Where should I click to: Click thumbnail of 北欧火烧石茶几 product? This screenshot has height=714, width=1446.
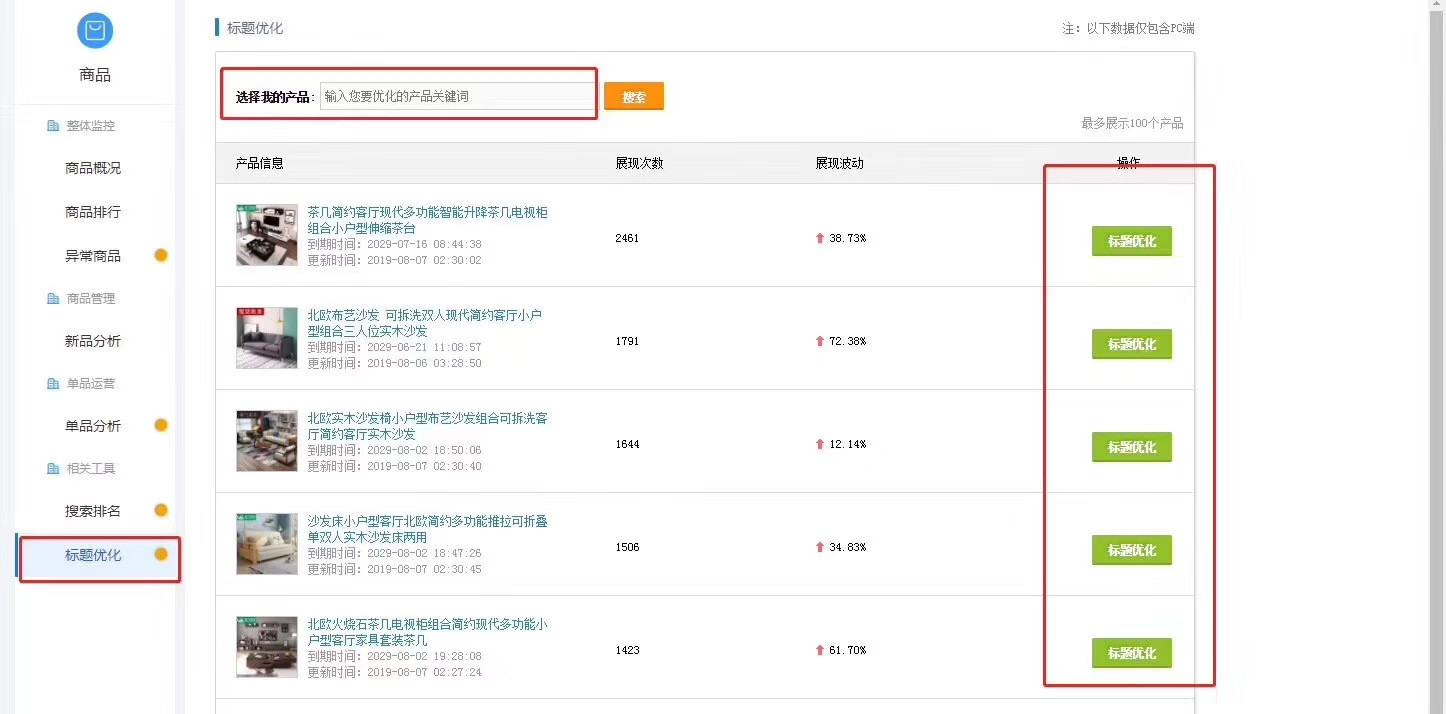(267, 647)
